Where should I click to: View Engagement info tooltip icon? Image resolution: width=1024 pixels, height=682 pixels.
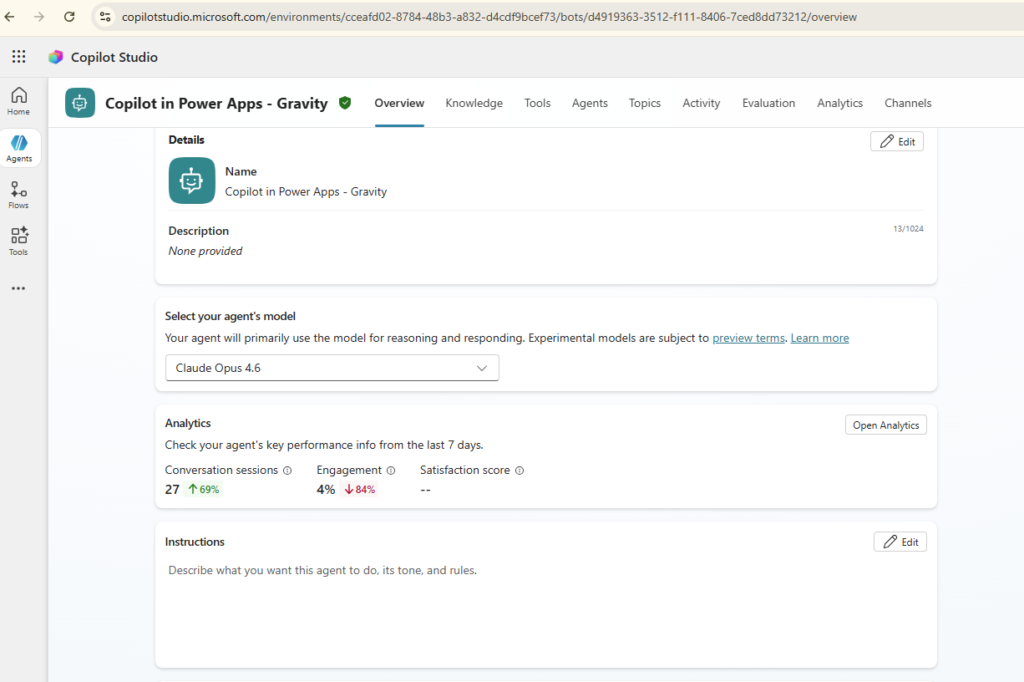point(391,470)
